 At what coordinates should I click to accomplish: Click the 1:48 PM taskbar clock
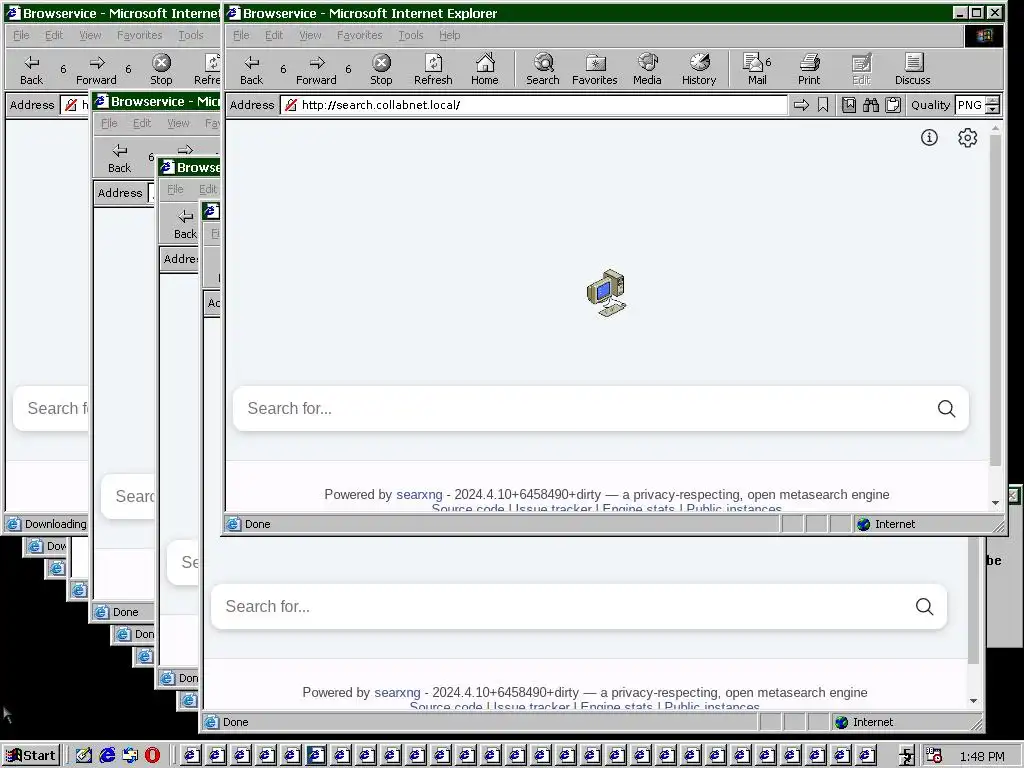[x=982, y=756]
